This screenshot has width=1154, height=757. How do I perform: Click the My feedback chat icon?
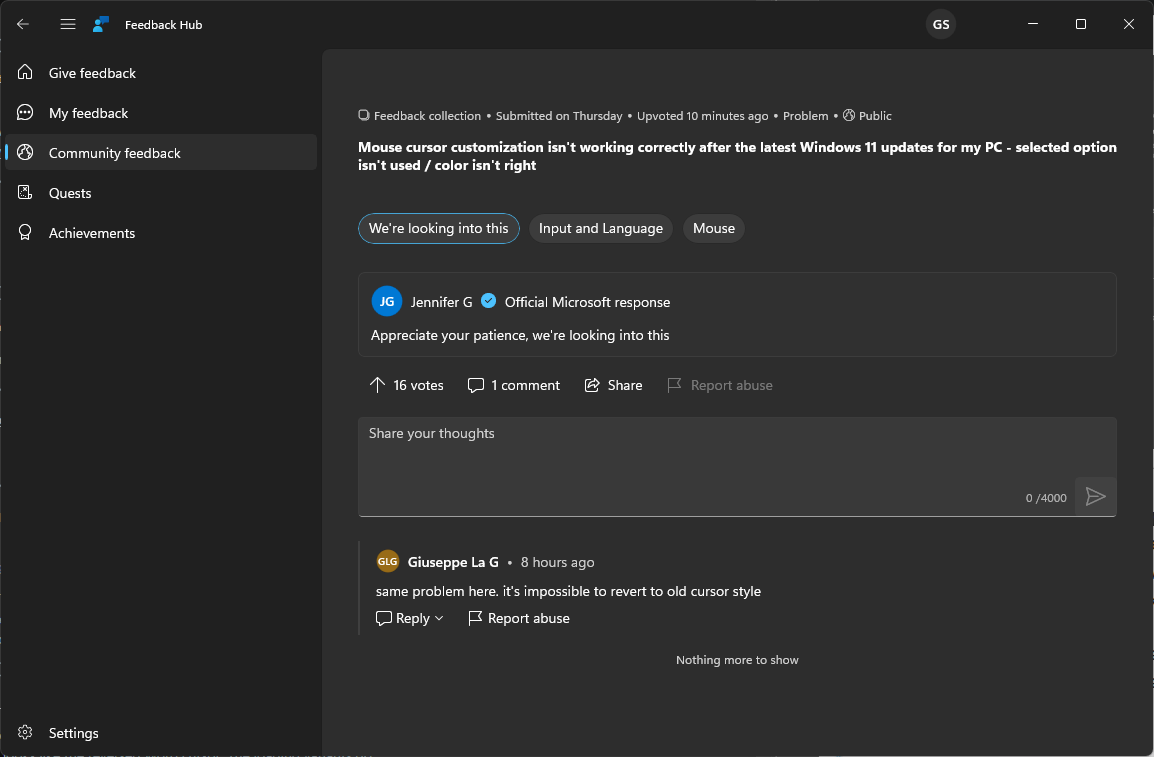pyautogui.click(x=25, y=113)
